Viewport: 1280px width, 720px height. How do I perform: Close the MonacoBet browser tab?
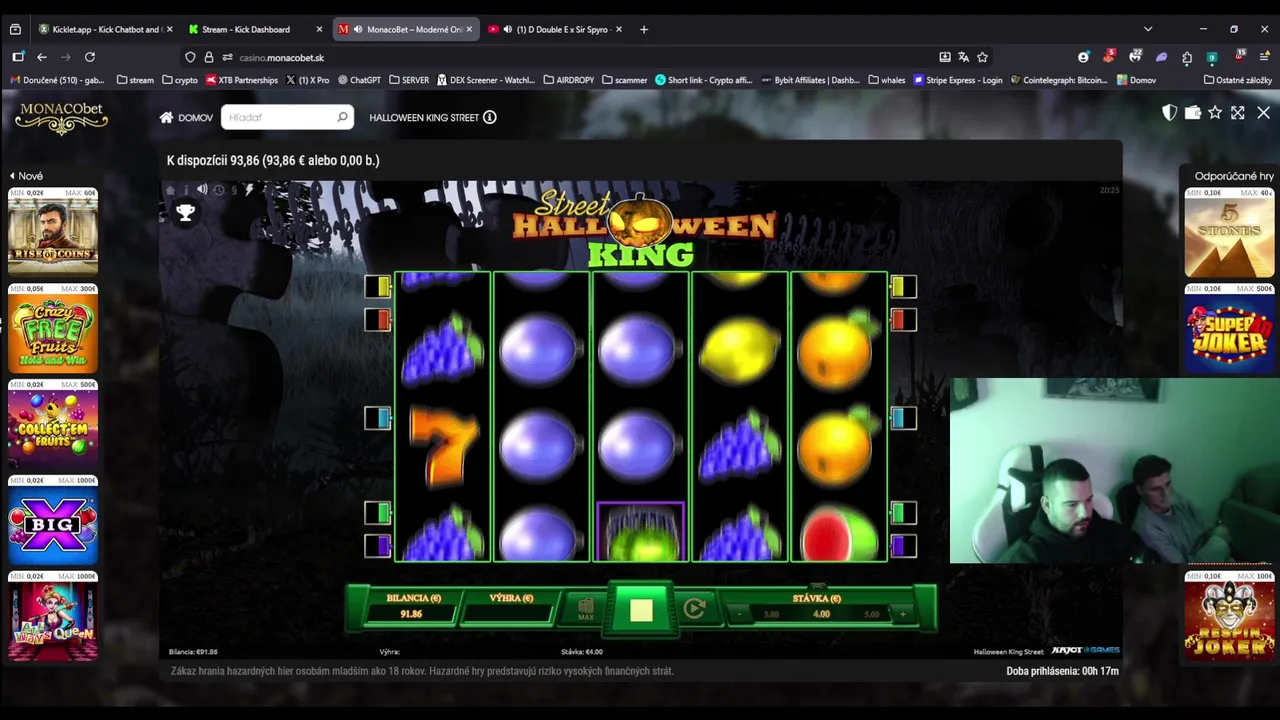[x=469, y=29]
